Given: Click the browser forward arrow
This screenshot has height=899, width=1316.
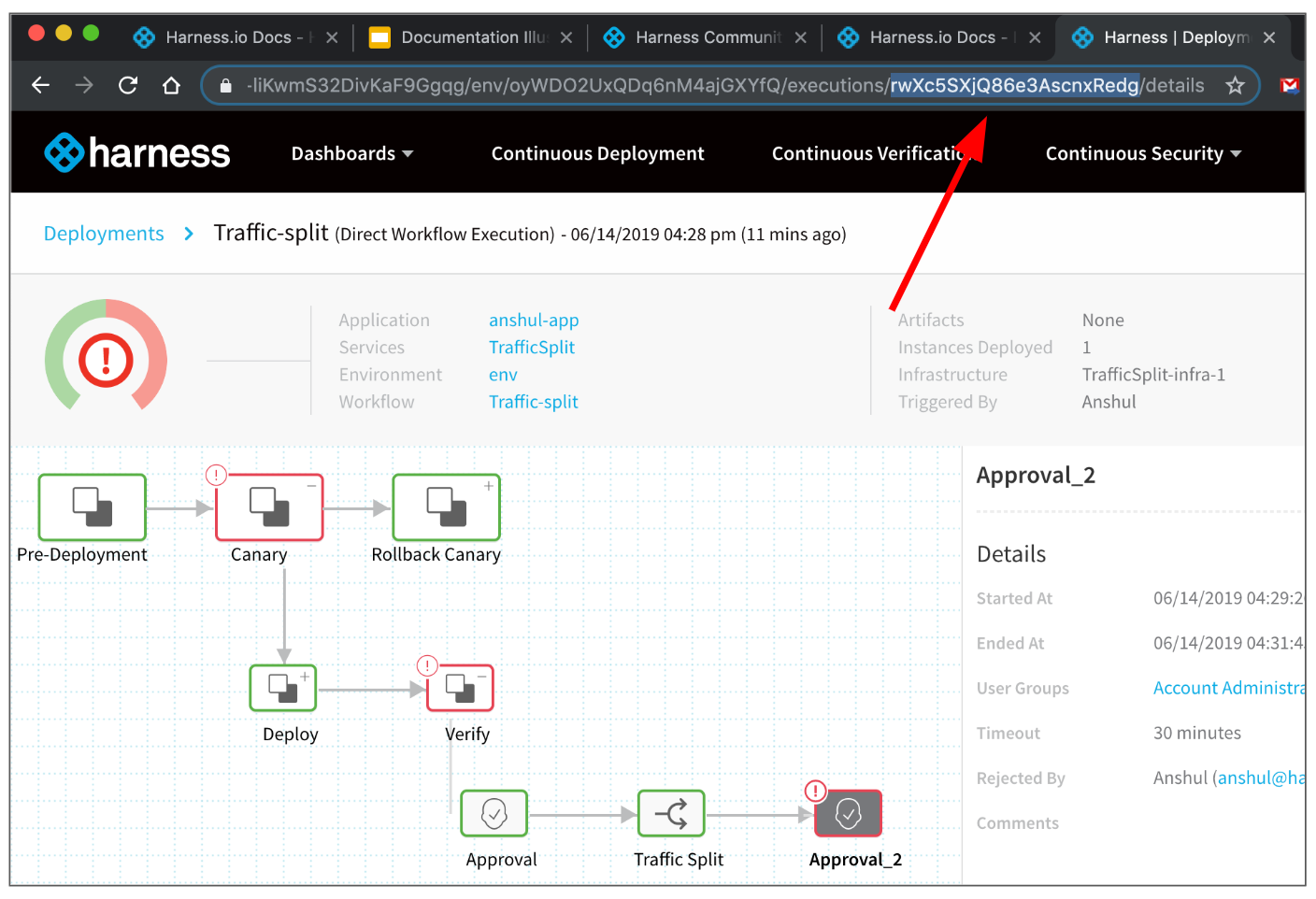Looking at the screenshot, I should pos(84,86).
